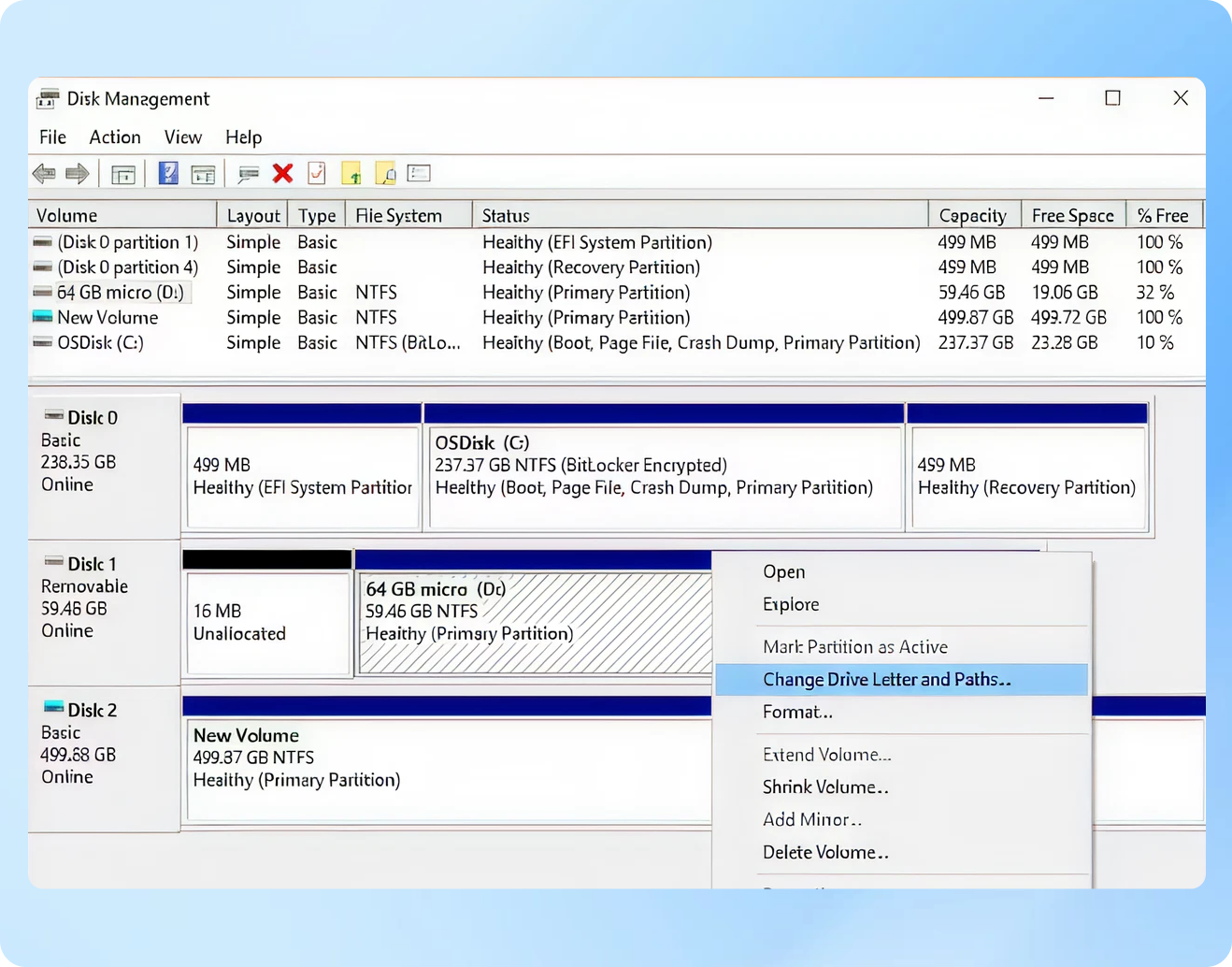The width and height of the screenshot is (1232, 967).
Task: Click the yellow folder with magnifier icon
Action: [x=385, y=173]
